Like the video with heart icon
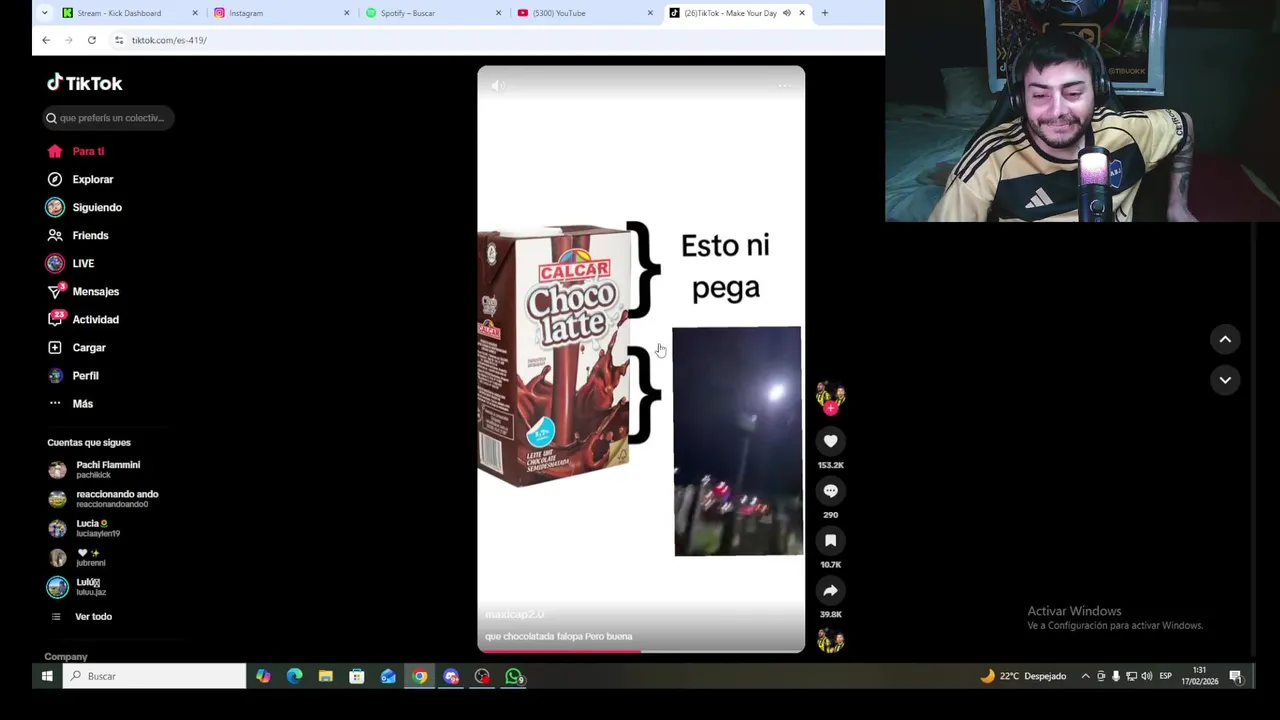Screen dimensions: 1280x720 [x=830, y=441]
